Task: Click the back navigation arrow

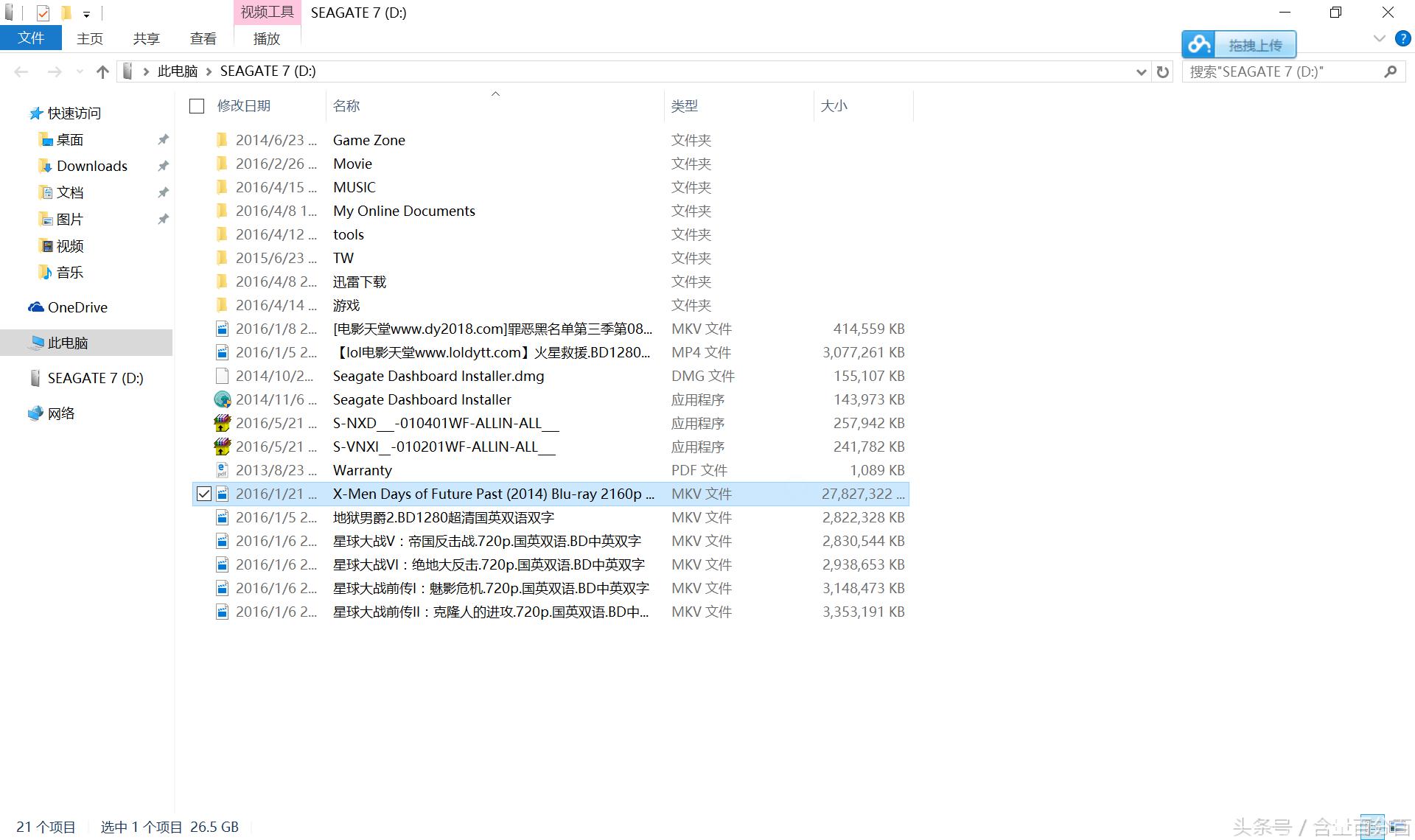Action: pos(21,71)
